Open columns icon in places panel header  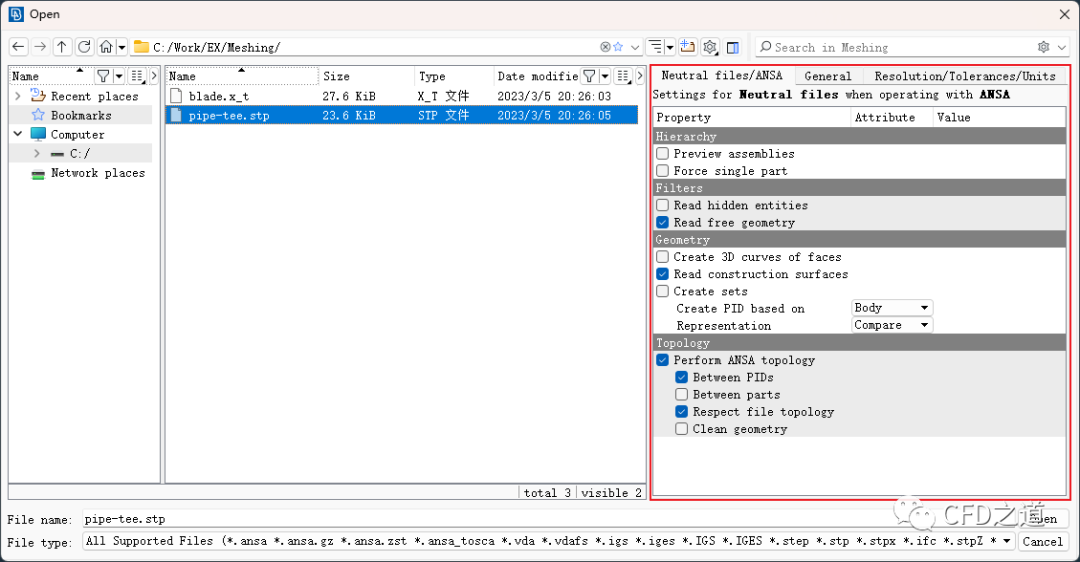[x=137, y=76]
